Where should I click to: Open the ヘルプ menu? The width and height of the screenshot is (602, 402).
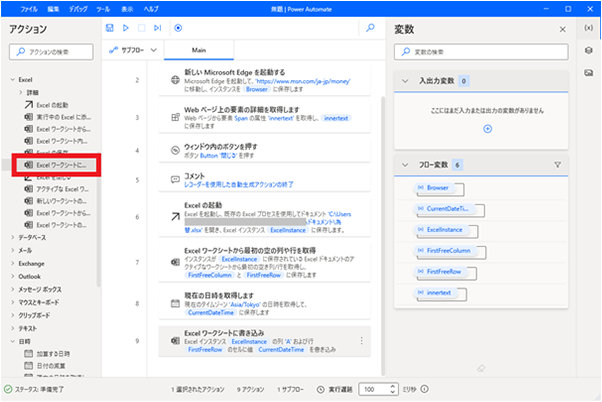point(151,9)
